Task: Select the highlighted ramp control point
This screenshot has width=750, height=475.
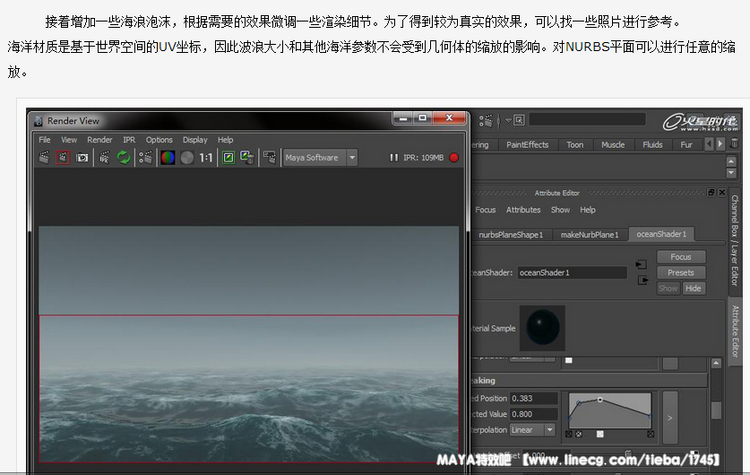Action: [x=600, y=399]
